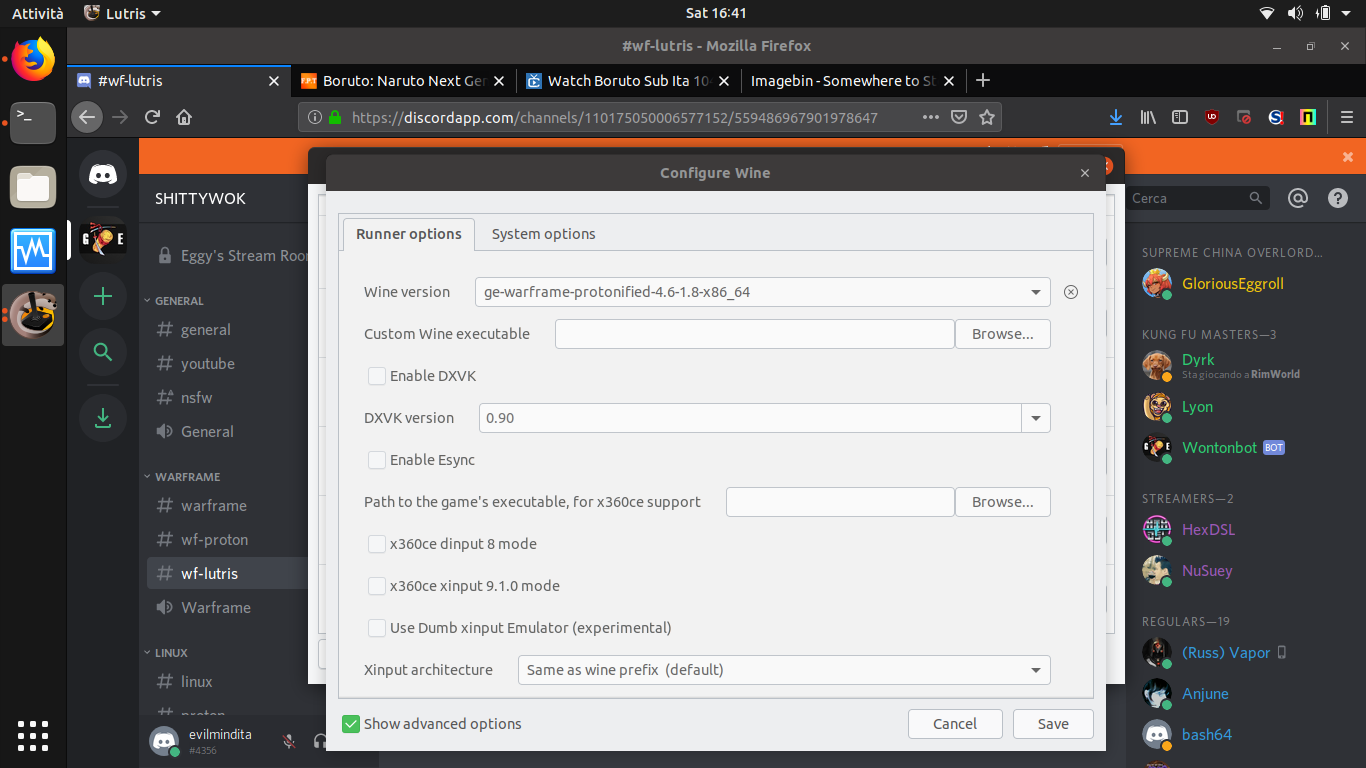Dismiss orange Discord notice banner

1348,157
